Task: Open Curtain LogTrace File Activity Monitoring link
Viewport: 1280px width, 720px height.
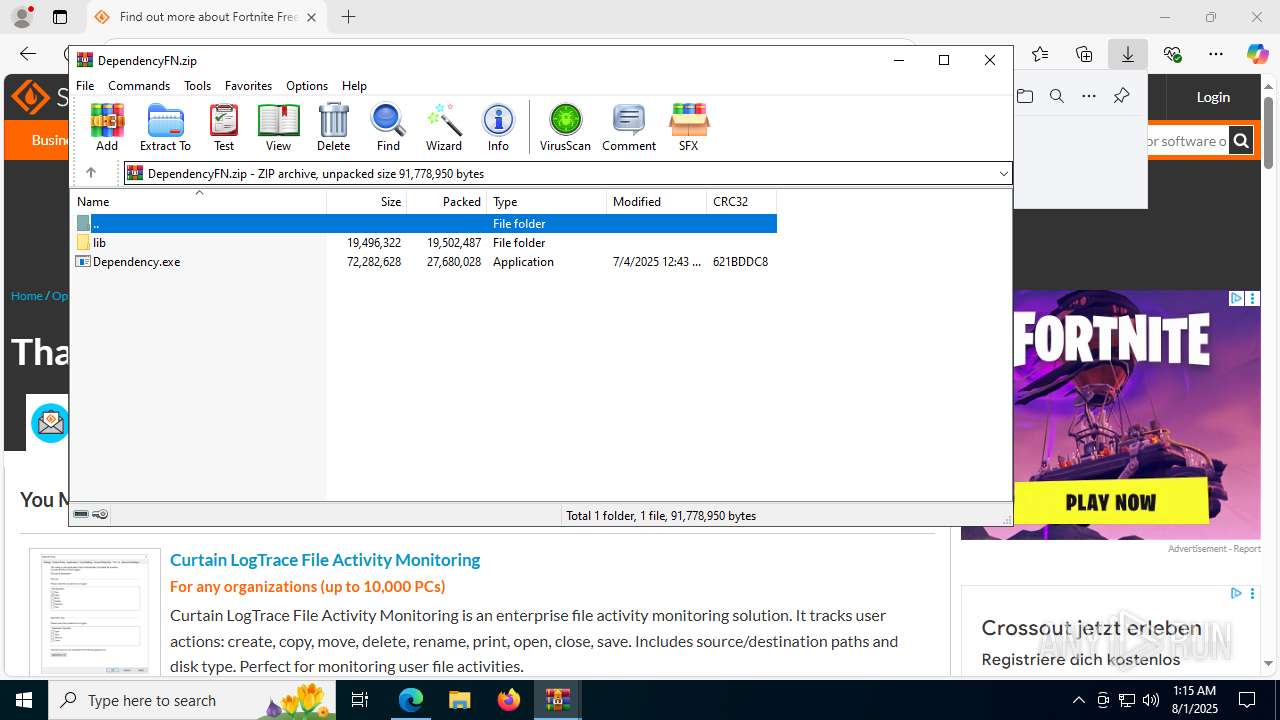Action: point(325,560)
